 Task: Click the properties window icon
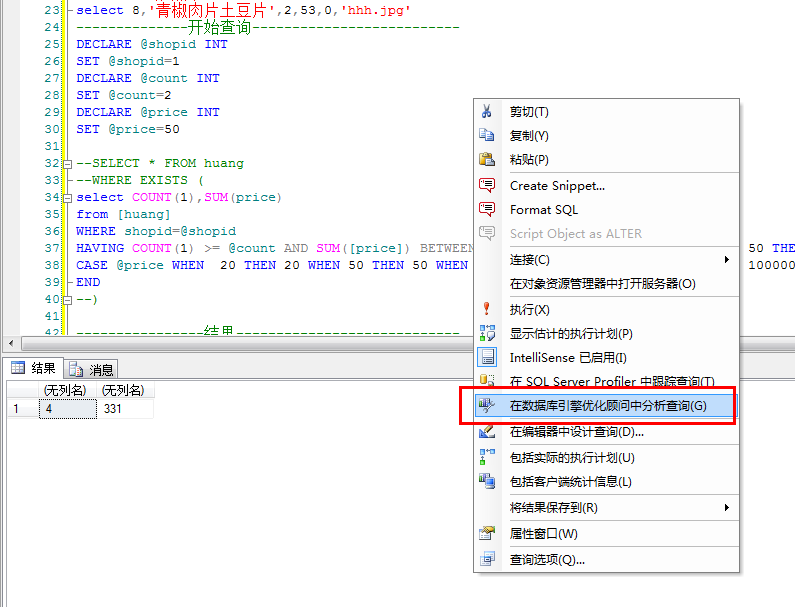pos(487,533)
